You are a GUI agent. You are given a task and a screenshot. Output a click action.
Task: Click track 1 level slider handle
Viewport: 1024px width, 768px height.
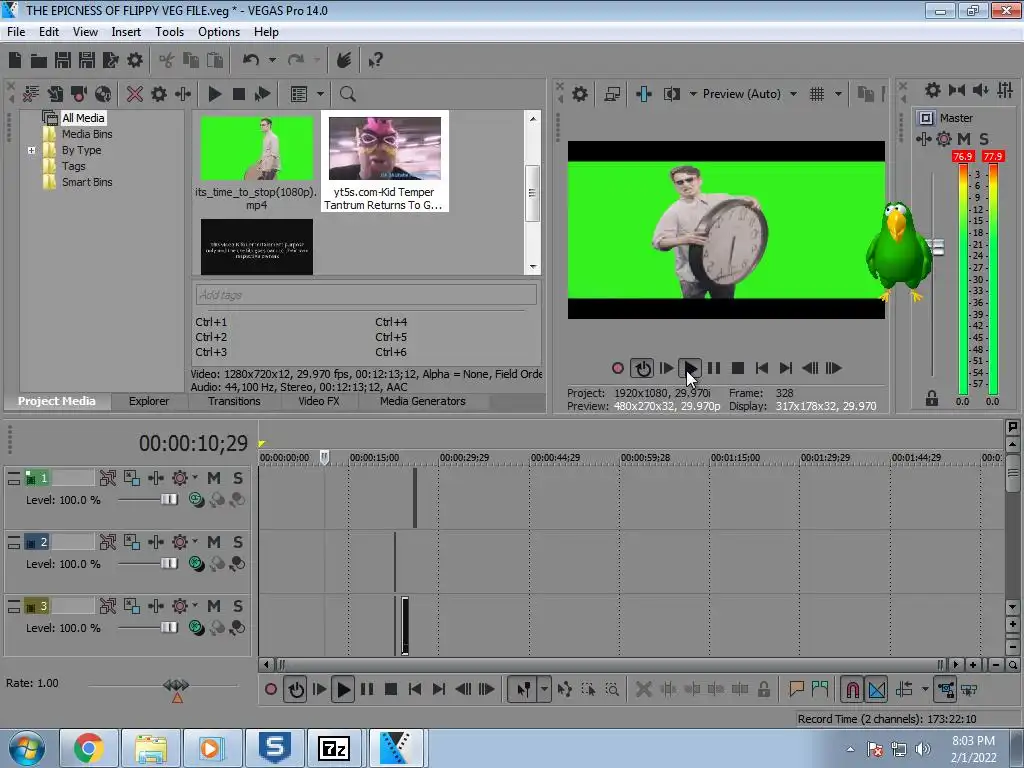coord(168,500)
